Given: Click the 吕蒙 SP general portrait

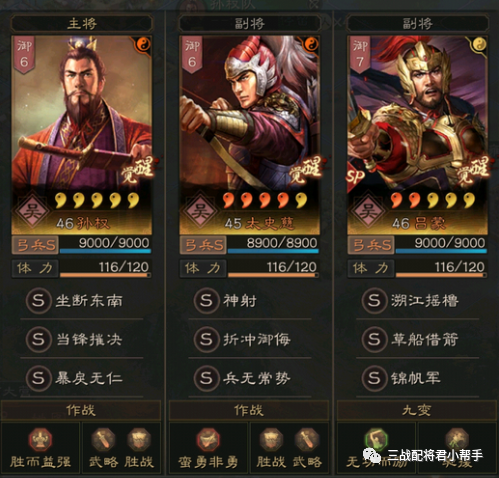Looking at the screenshot, I should [418, 135].
